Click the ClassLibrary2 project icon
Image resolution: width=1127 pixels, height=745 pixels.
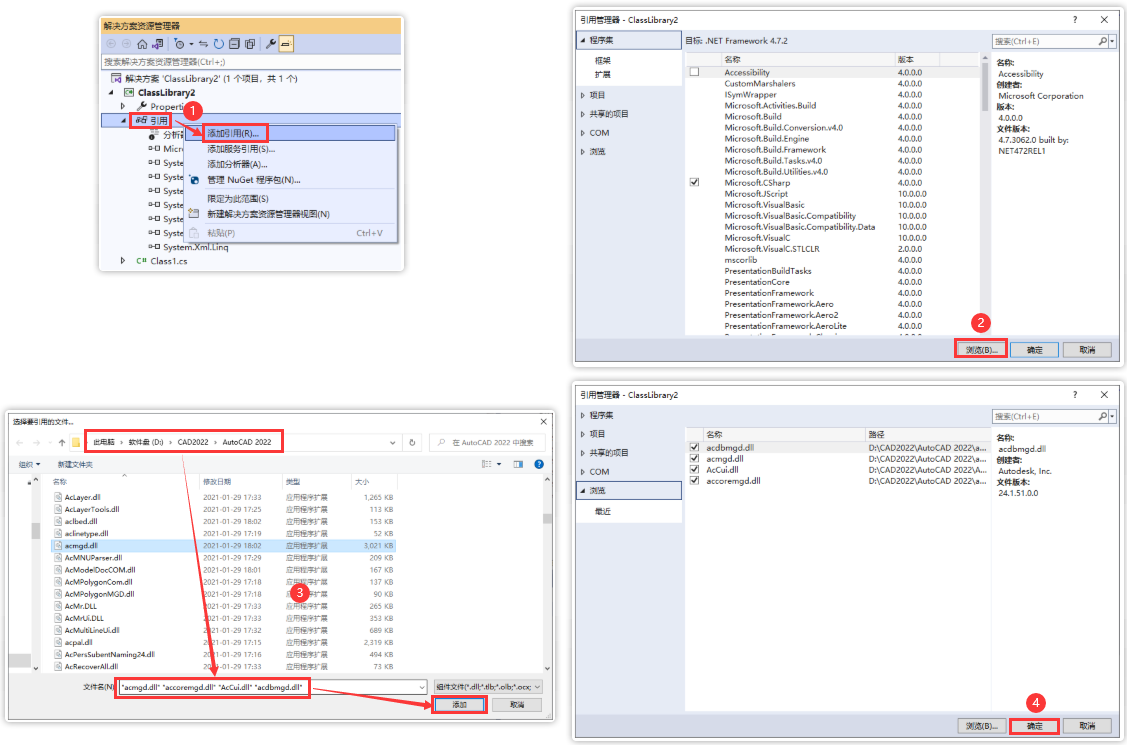pyautogui.click(x=129, y=93)
